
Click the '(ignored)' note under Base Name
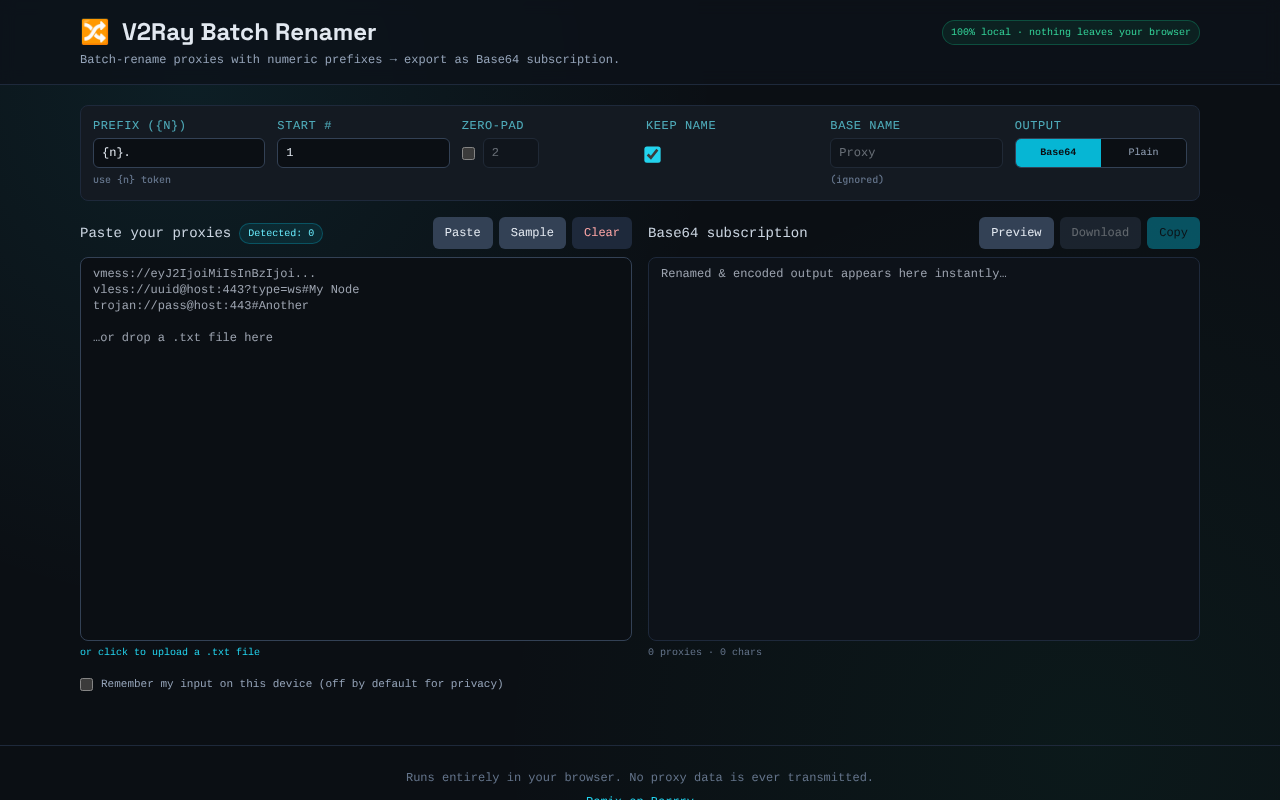[857, 180]
